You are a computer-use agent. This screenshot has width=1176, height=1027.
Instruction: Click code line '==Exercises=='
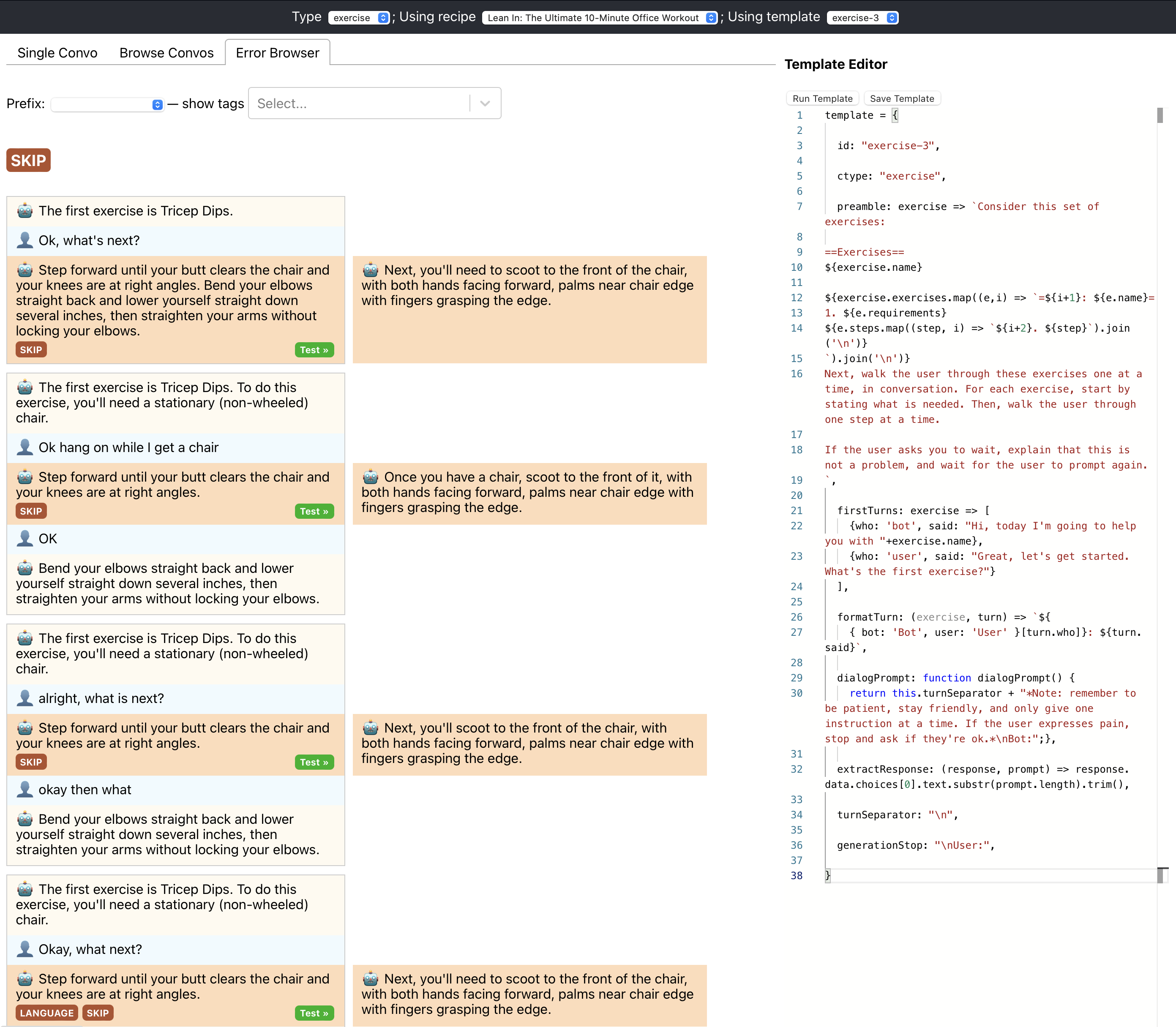[864, 252]
